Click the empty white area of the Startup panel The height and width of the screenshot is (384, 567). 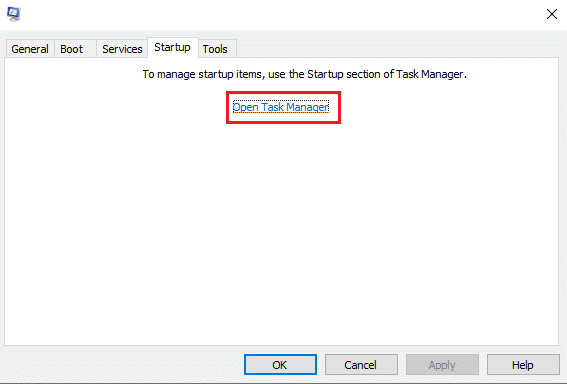click(281, 231)
